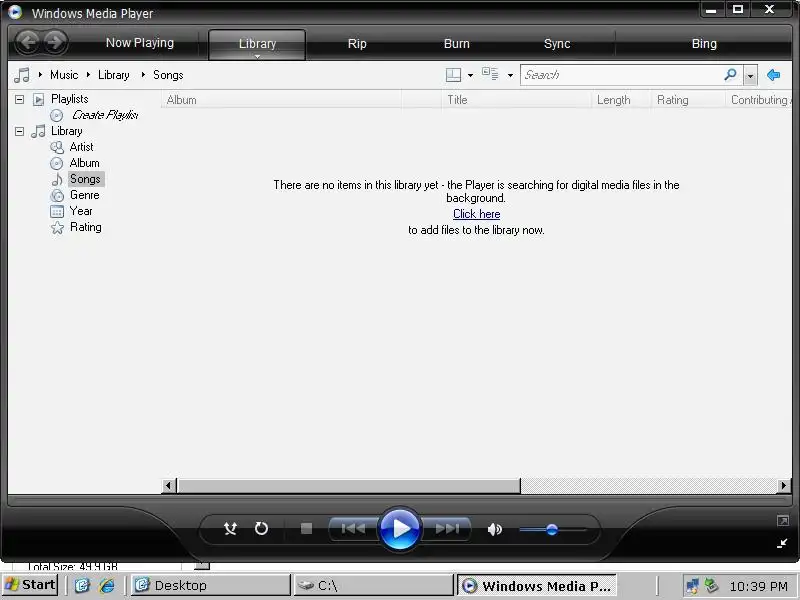This screenshot has height=600, width=800.
Task: Select Rating in the Library tree
Action: pos(86,227)
